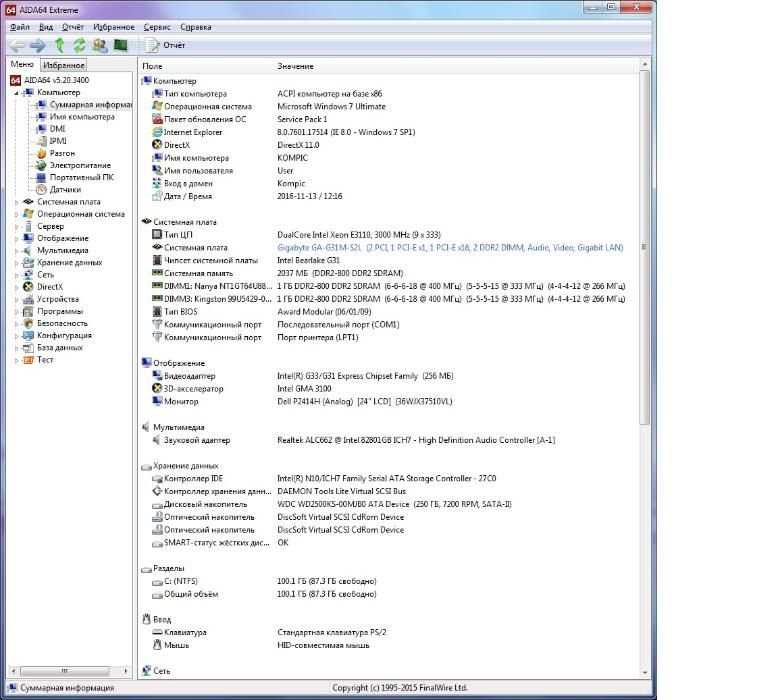This screenshot has height=700, width=778.
Task: Select the DMI tree item
Action: click(x=58, y=129)
